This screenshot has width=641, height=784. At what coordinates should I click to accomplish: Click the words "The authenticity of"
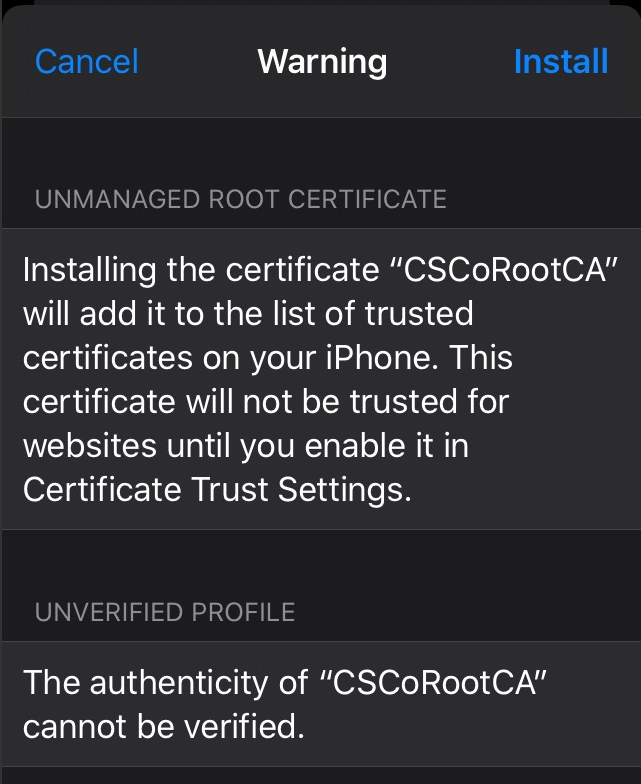click(165, 682)
